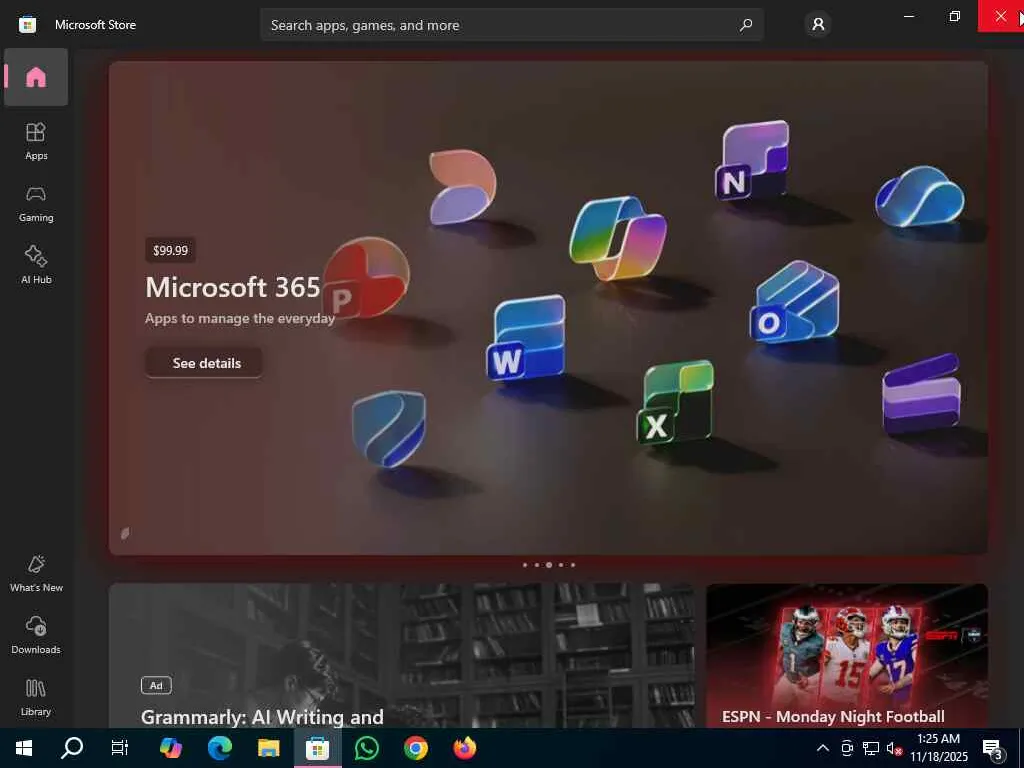
Task: Open WhatsApp from the taskbar
Action: tap(366, 748)
